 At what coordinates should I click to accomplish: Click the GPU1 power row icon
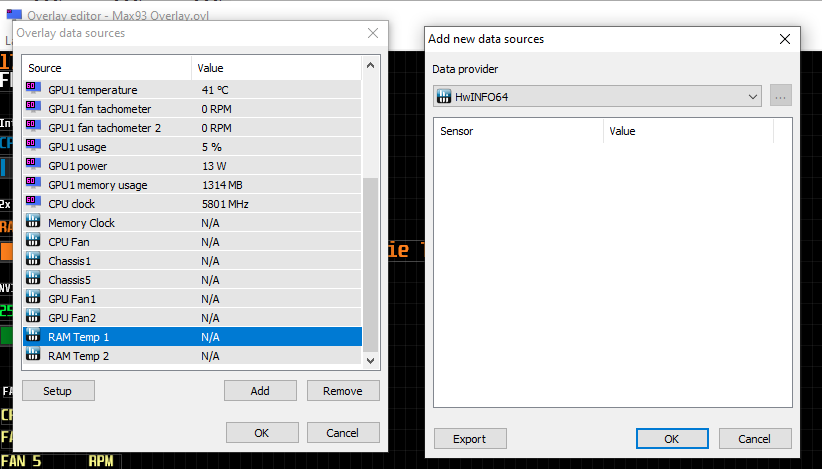point(33,164)
